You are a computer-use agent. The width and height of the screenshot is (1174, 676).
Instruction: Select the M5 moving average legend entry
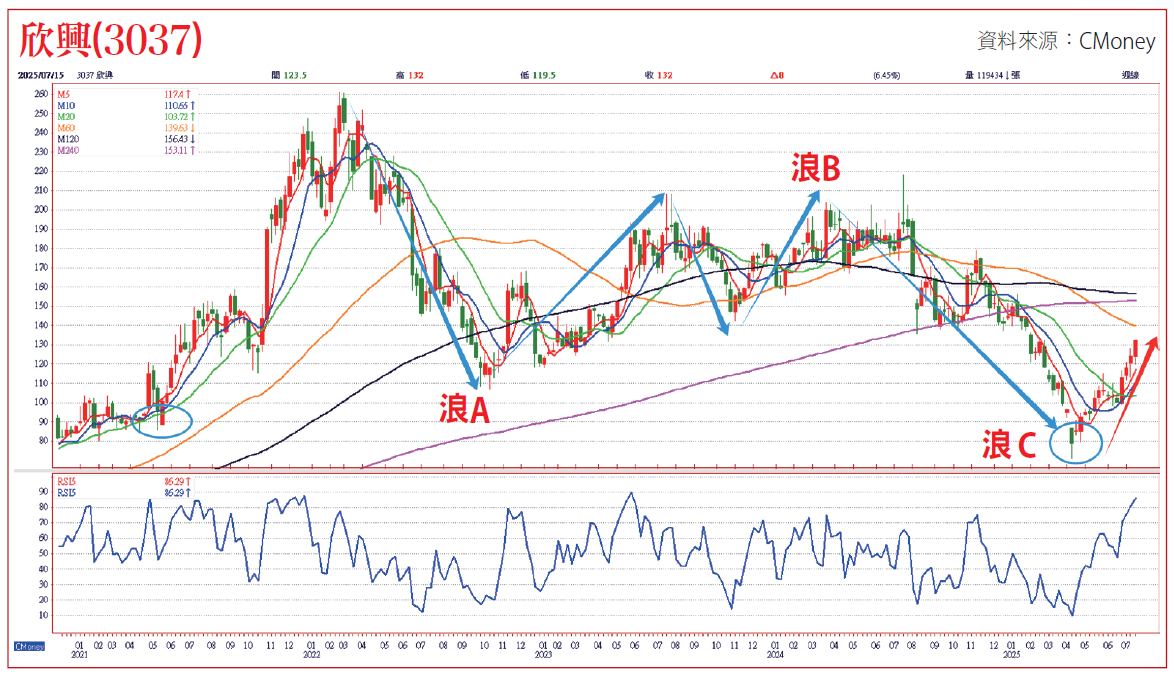click(x=65, y=94)
